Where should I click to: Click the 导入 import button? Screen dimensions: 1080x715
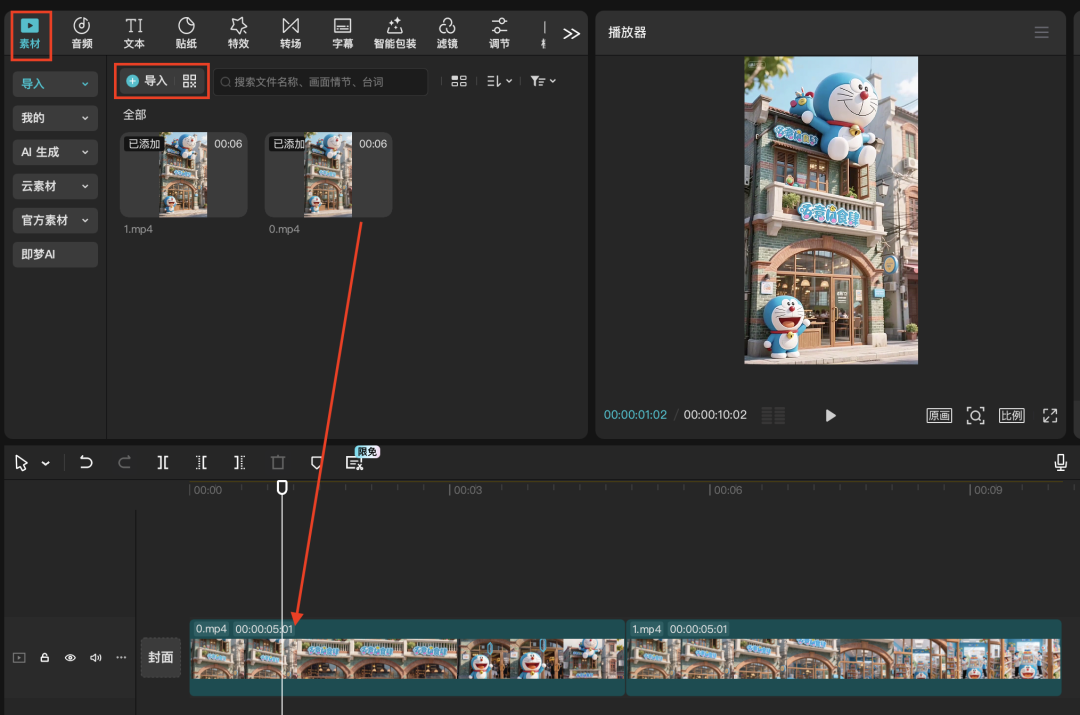coord(147,81)
